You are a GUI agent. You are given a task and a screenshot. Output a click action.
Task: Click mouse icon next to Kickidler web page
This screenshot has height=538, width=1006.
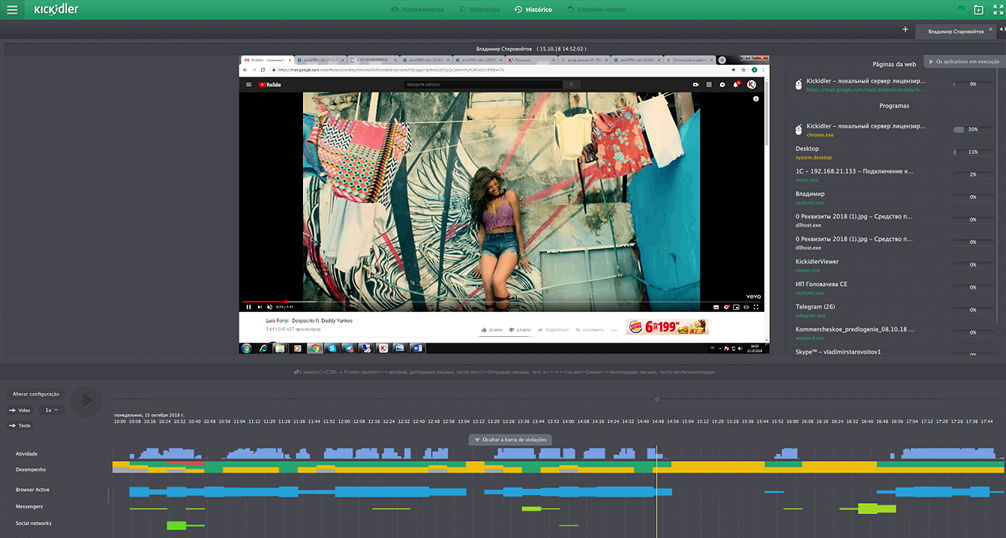click(x=799, y=84)
